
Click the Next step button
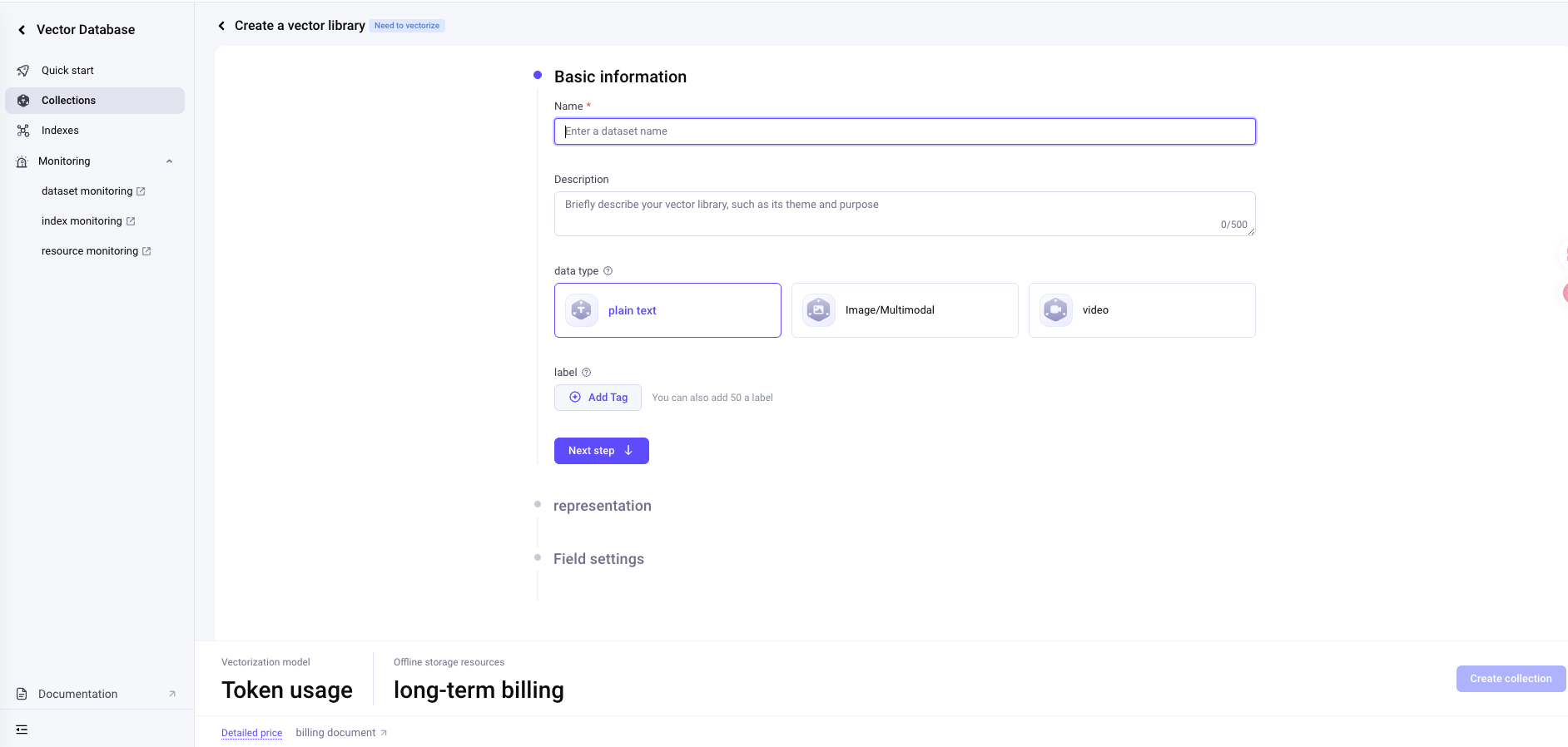601,451
